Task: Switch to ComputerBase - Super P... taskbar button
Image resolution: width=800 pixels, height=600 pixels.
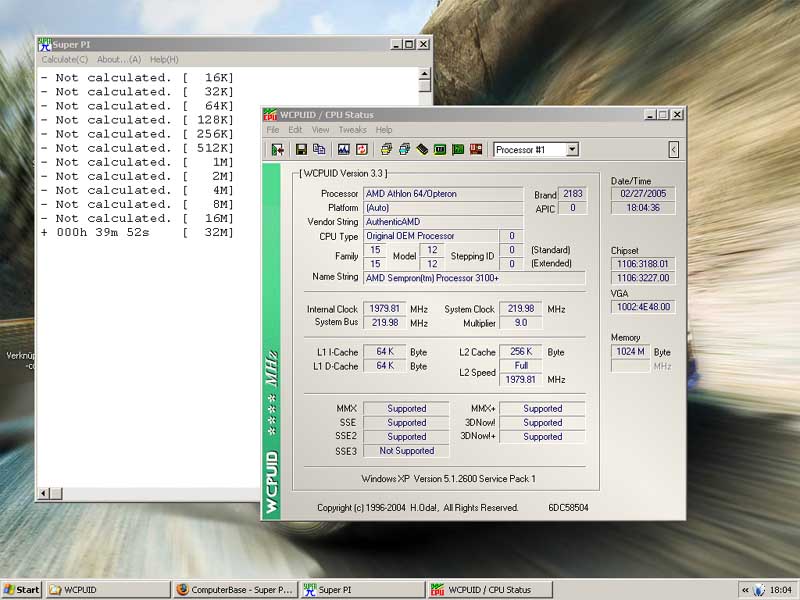Action: [x=235, y=590]
